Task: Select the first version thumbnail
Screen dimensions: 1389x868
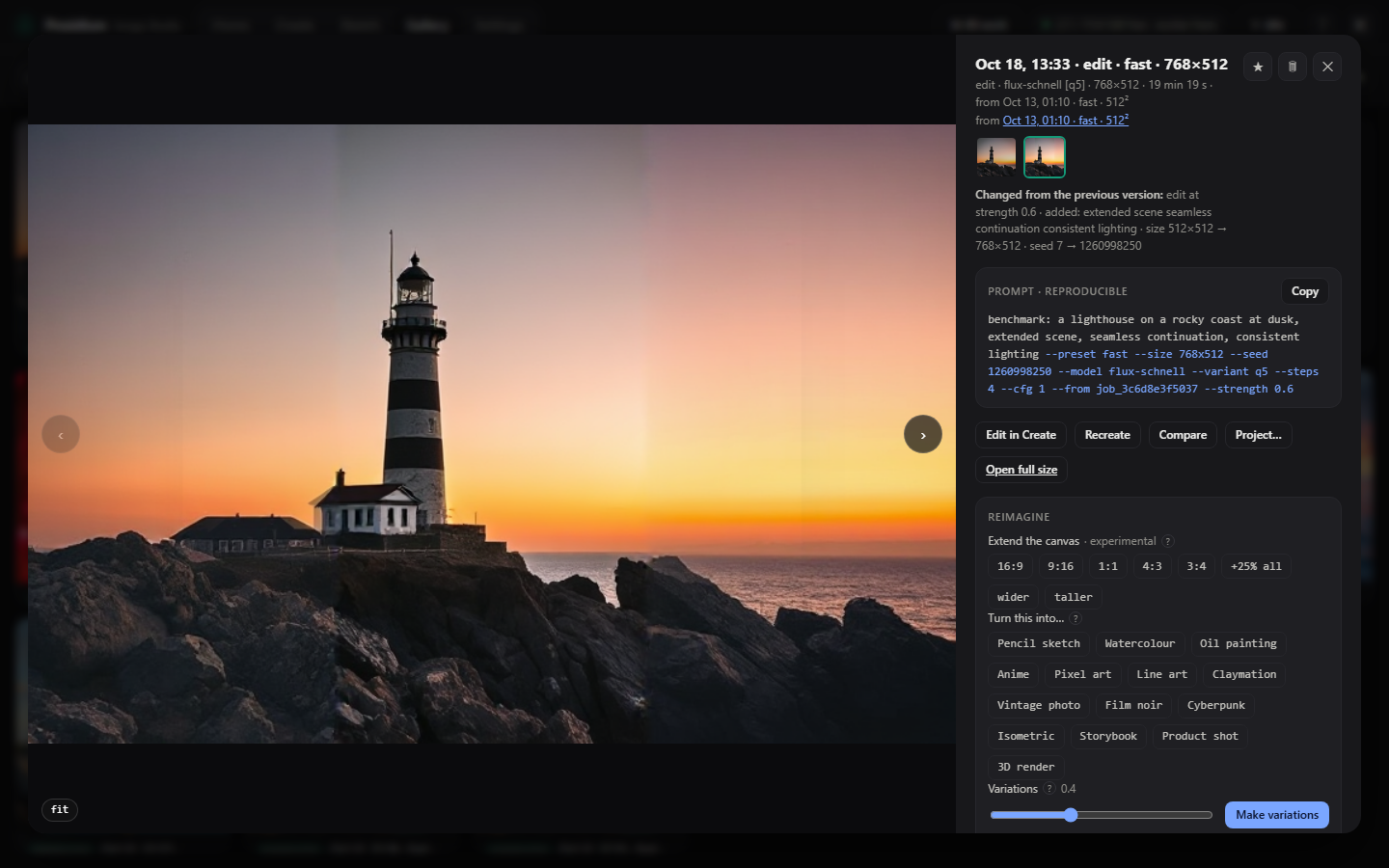Action: (996, 157)
